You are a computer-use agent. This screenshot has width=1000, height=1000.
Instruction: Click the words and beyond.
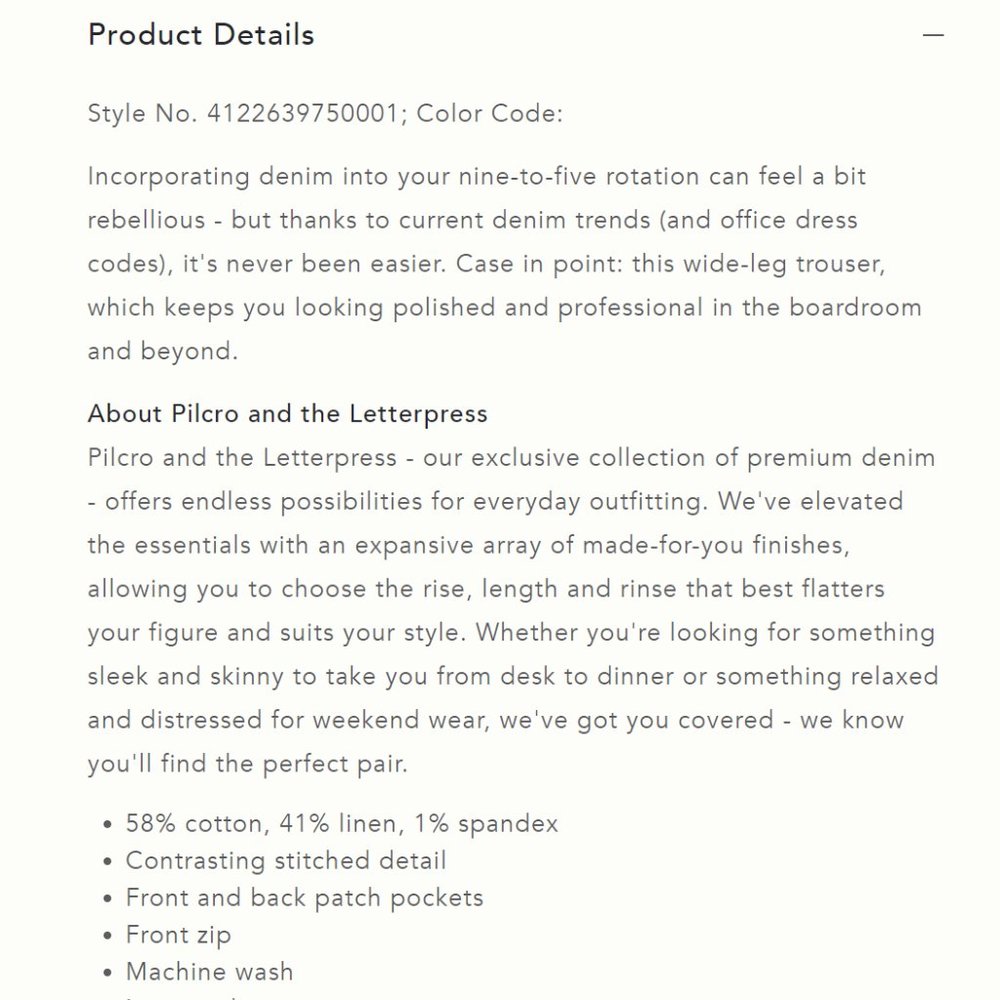click(163, 351)
